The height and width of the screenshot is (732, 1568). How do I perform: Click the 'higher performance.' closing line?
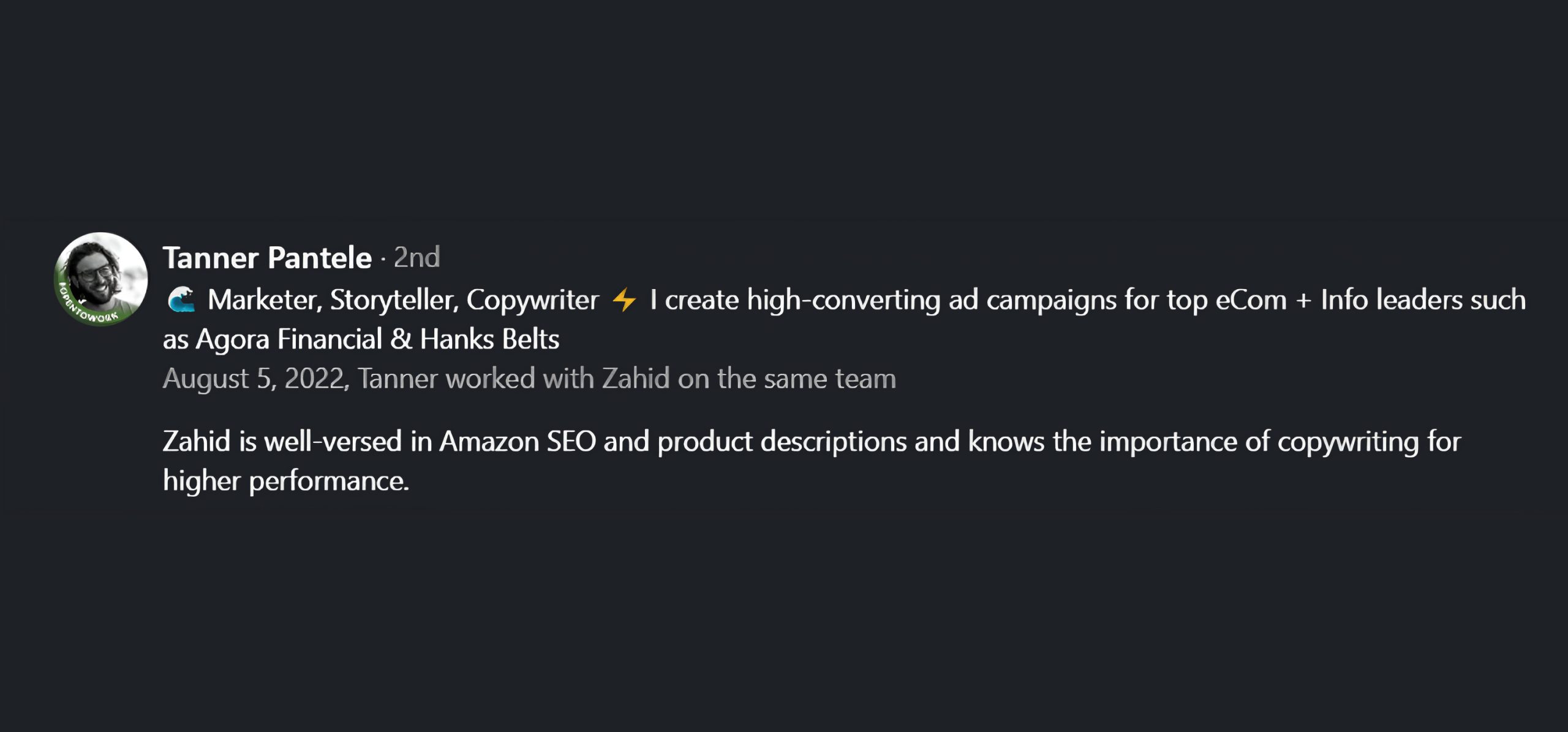(285, 481)
